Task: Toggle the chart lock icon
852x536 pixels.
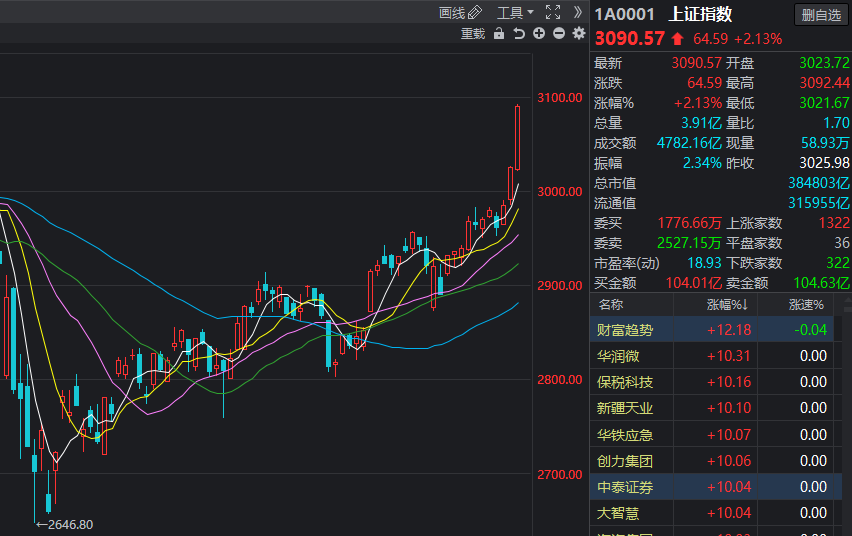Action: pos(499,34)
